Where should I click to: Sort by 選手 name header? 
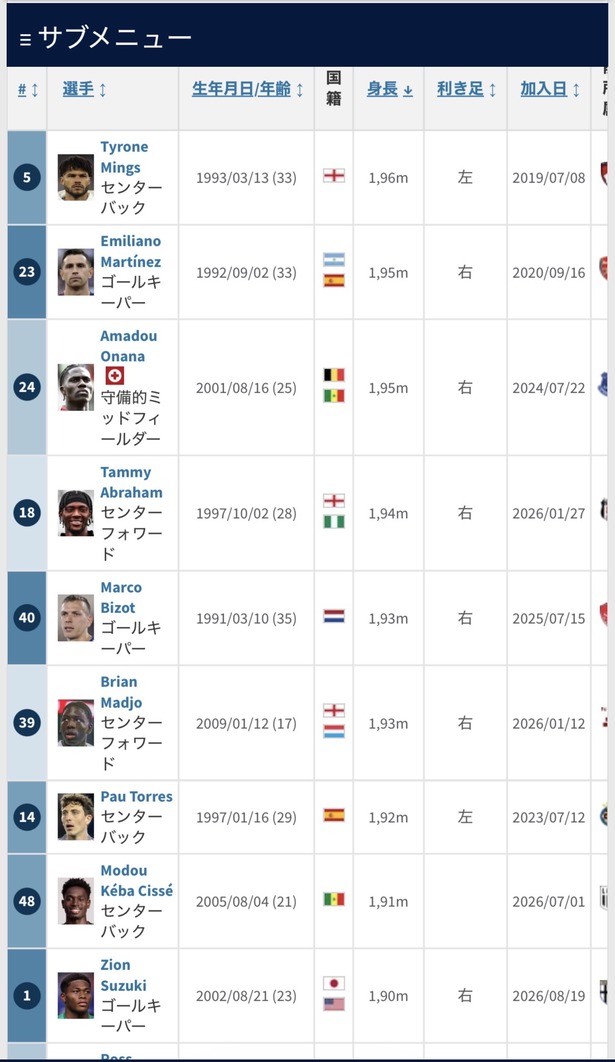pyautogui.click(x=84, y=89)
